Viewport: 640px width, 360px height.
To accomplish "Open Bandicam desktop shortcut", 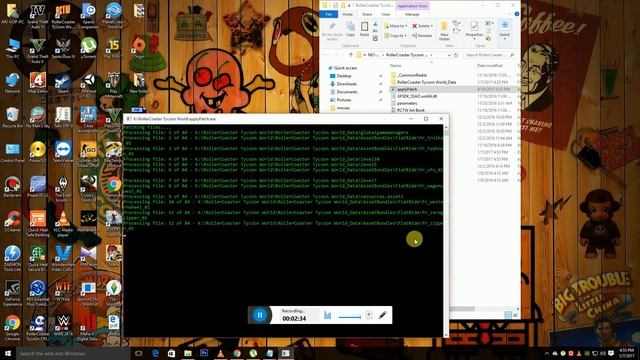I will pos(12,187).
